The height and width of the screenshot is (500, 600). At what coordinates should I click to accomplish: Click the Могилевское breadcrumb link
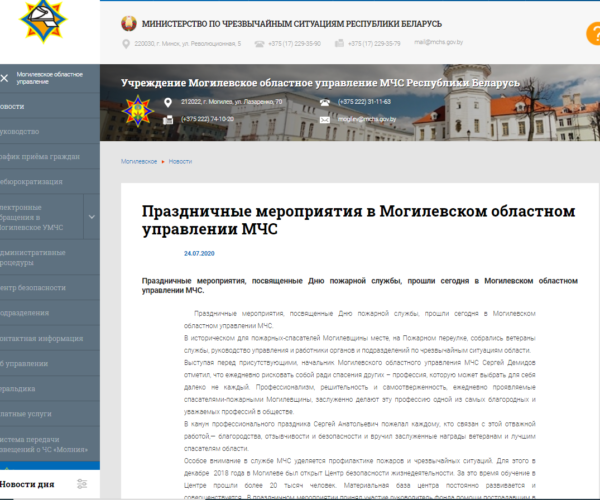139,161
